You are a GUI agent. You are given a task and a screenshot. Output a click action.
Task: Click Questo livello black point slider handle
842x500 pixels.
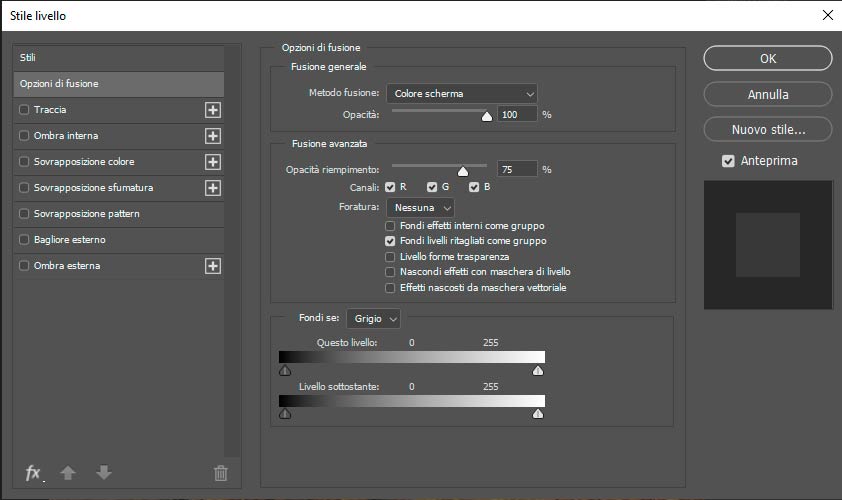coord(285,371)
